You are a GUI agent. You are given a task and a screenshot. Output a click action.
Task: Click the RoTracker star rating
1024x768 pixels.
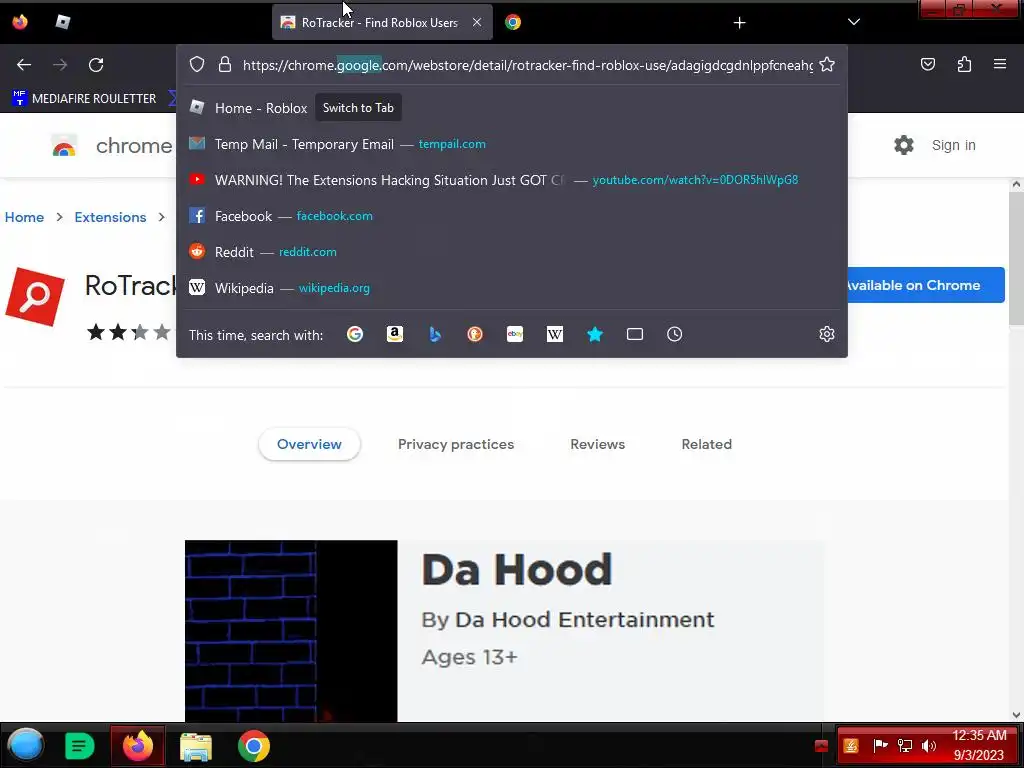coord(129,332)
